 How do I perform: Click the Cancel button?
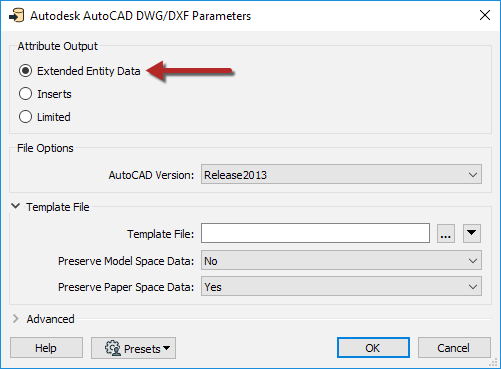[454, 348]
